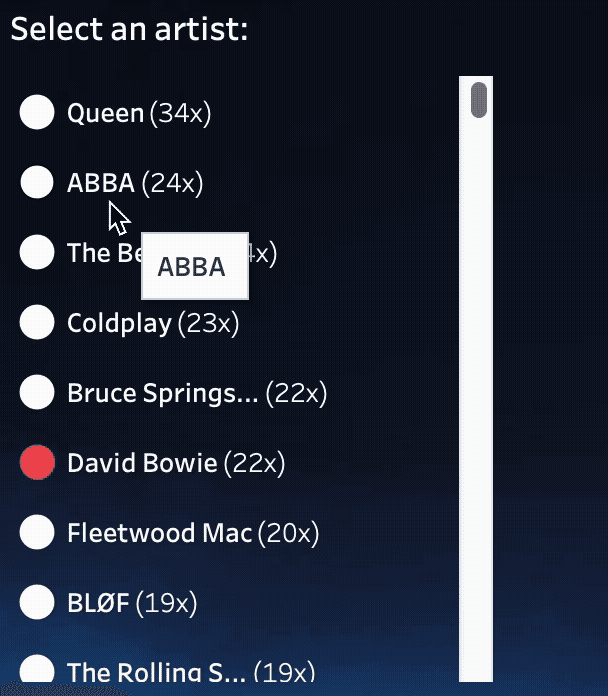Click the Coldplay (23x) label text

point(152,323)
